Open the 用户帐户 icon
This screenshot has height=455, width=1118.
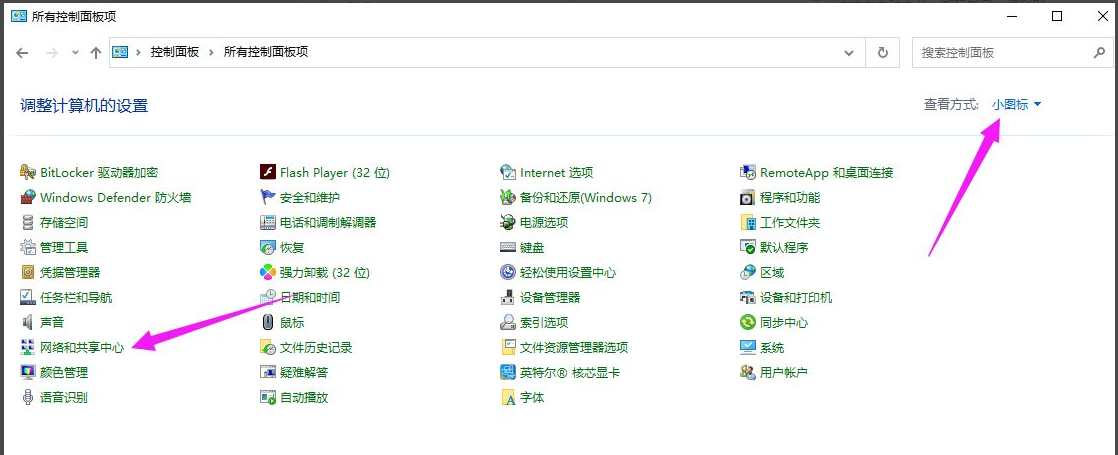click(747, 373)
